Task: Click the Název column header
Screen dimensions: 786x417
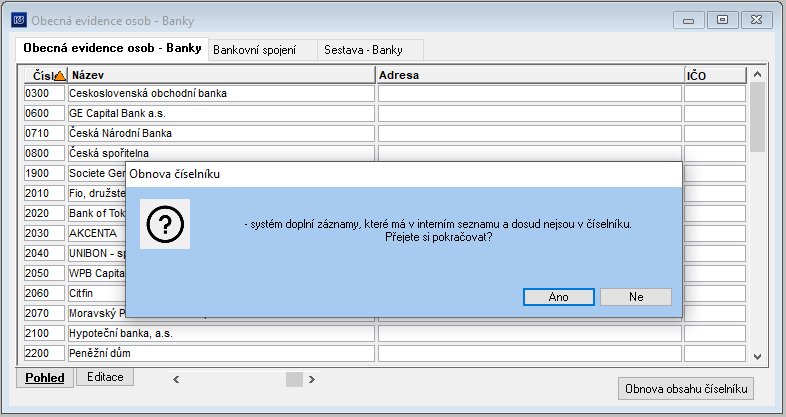Action: pyautogui.click(x=221, y=75)
